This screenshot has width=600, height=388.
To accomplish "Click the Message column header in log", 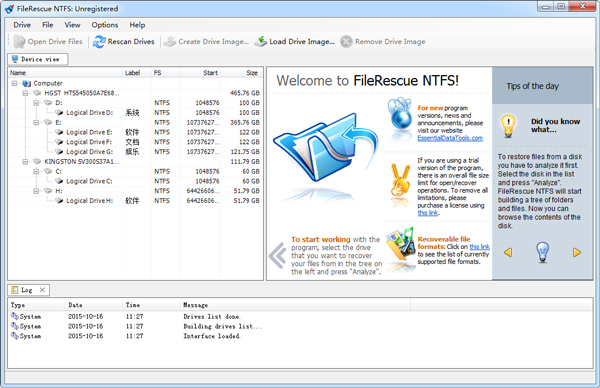I will [x=295, y=305].
